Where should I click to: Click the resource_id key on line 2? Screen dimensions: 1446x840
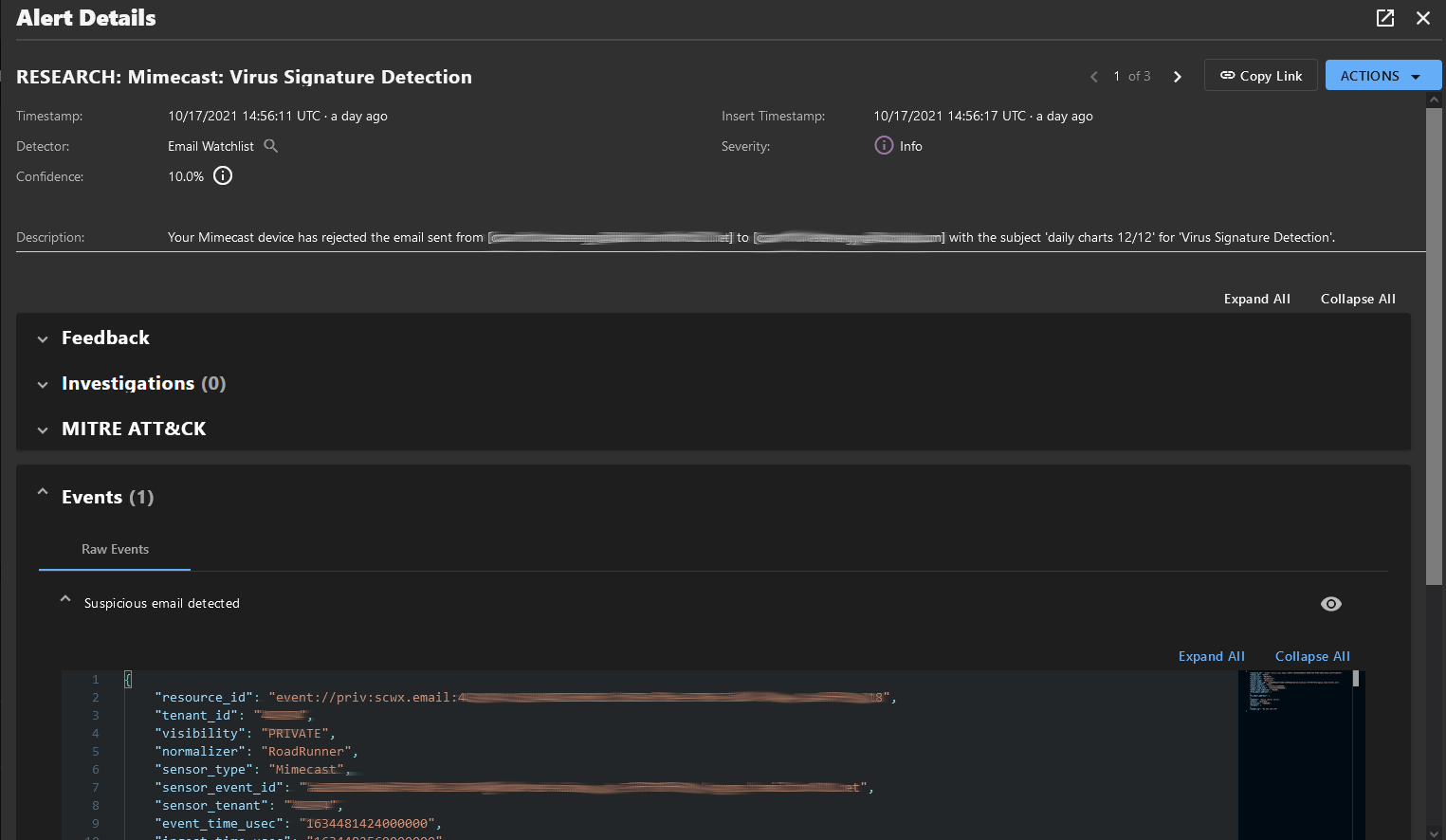click(204, 698)
